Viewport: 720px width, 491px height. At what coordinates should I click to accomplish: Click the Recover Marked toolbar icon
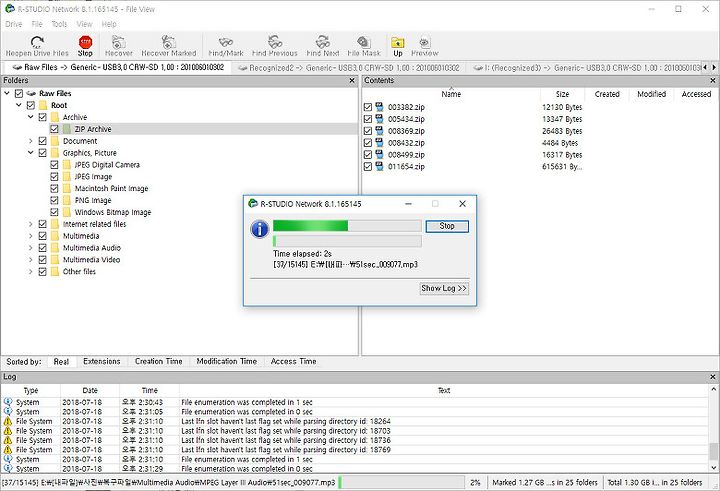point(169,42)
